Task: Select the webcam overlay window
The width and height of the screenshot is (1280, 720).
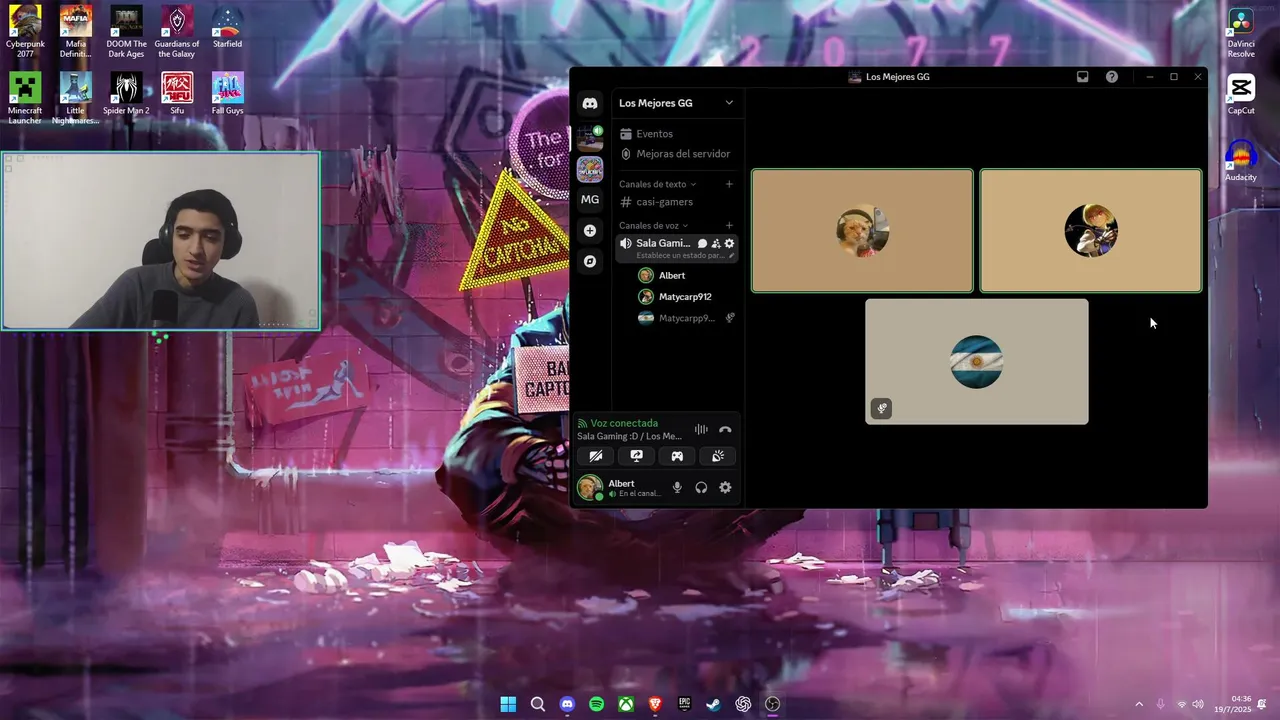Action: tap(161, 241)
